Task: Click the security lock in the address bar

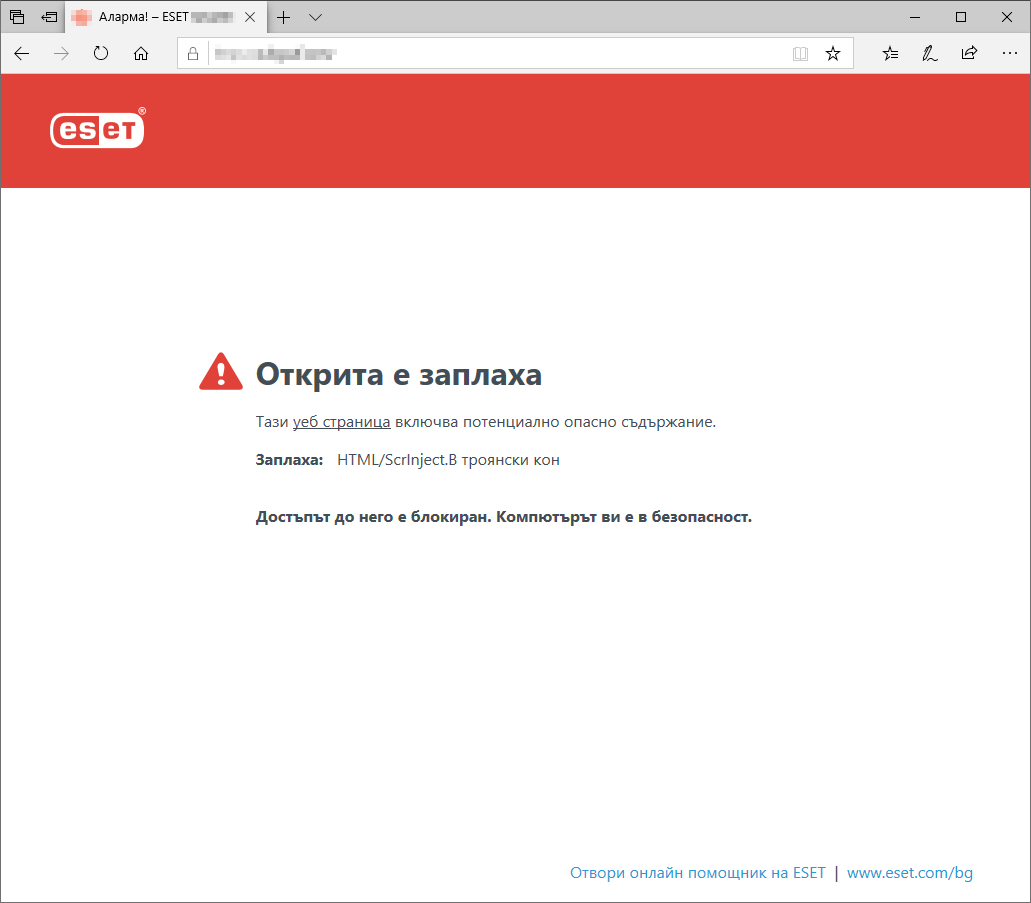Action: [x=192, y=53]
